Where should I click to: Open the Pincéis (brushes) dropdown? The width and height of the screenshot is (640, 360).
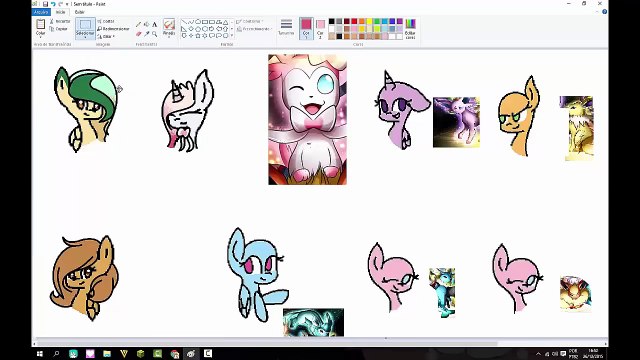169,36
